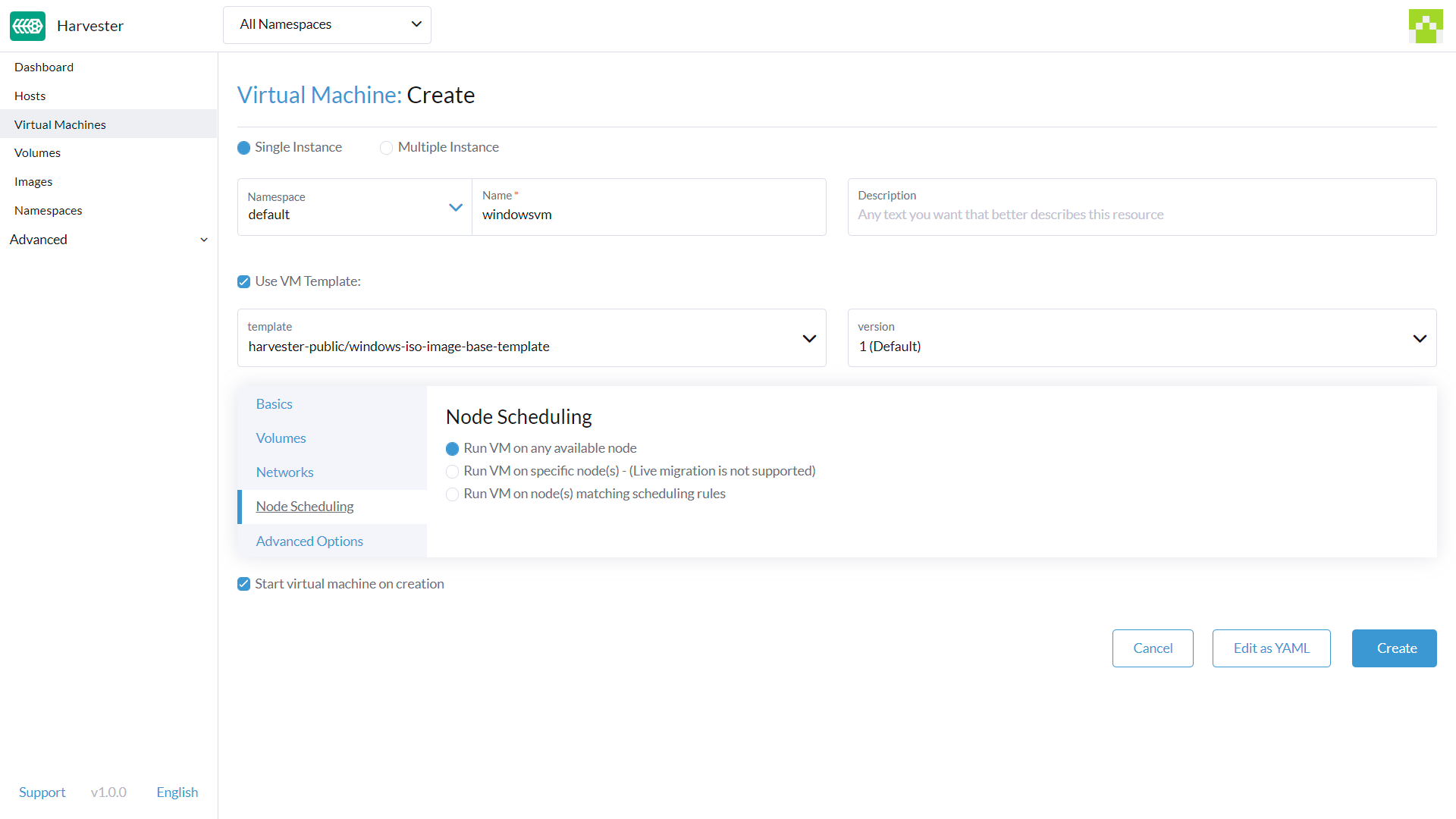This screenshot has width=1456, height=819.
Task: Switch to the Networks tab
Action: coord(284,472)
